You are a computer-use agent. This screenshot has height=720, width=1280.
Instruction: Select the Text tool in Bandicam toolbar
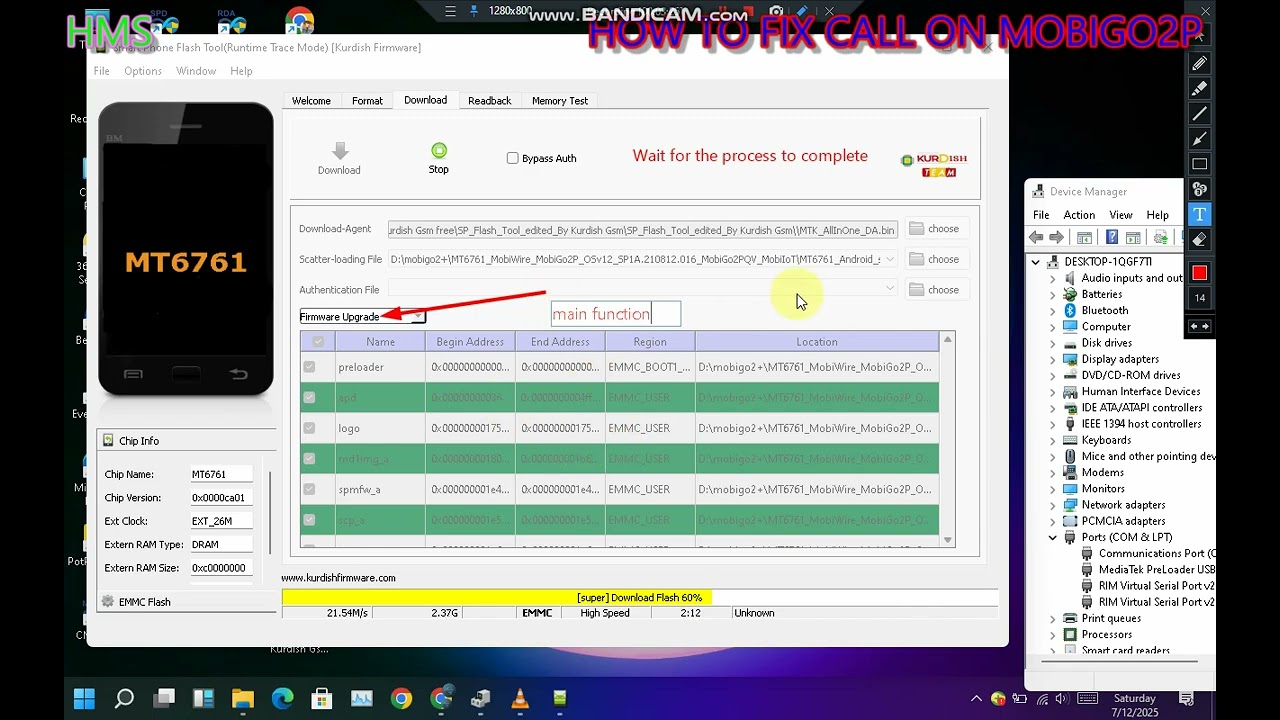pyautogui.click(x=1200, y=214)
